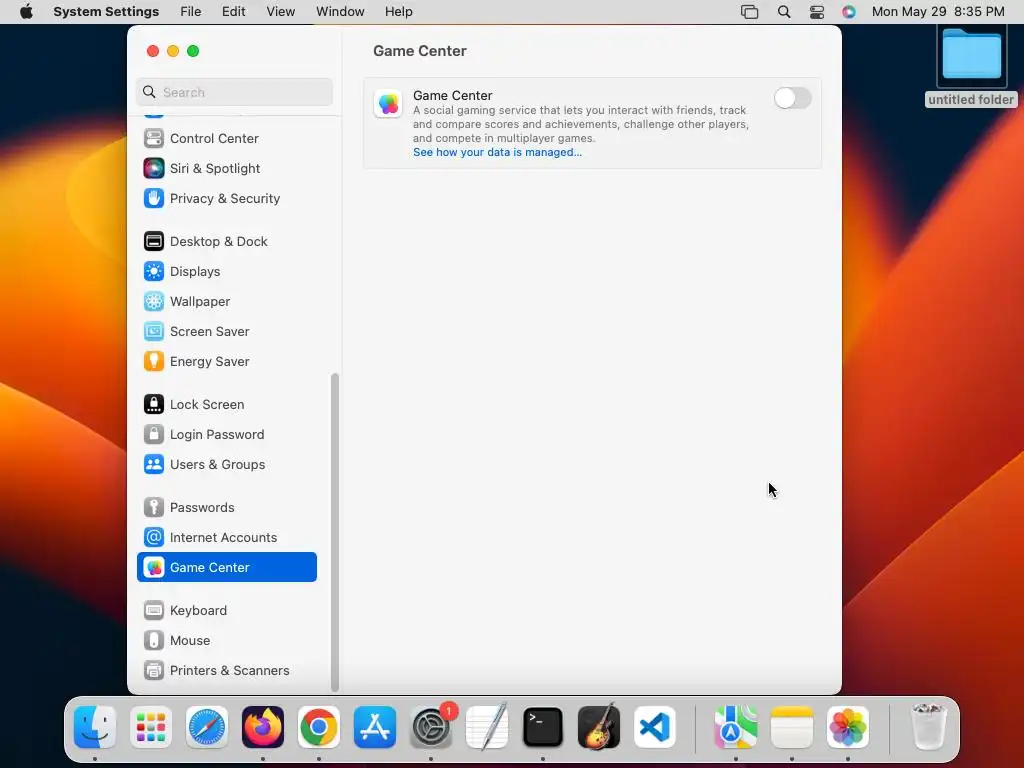Select Mouse settings icon

(153, 641)
